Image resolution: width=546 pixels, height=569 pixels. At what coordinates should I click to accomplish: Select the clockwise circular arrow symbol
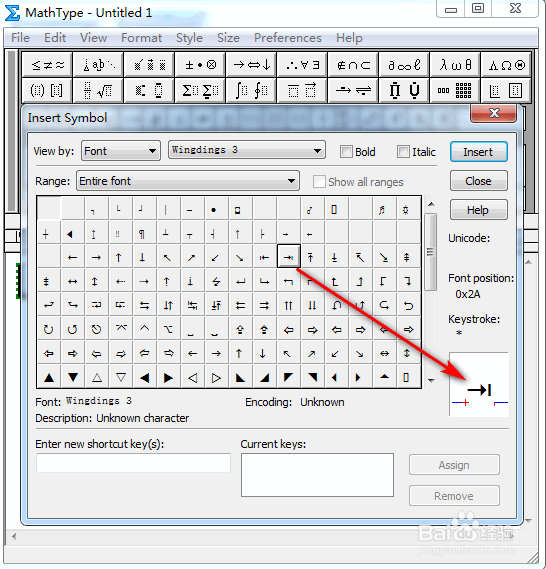click(49, 329)
